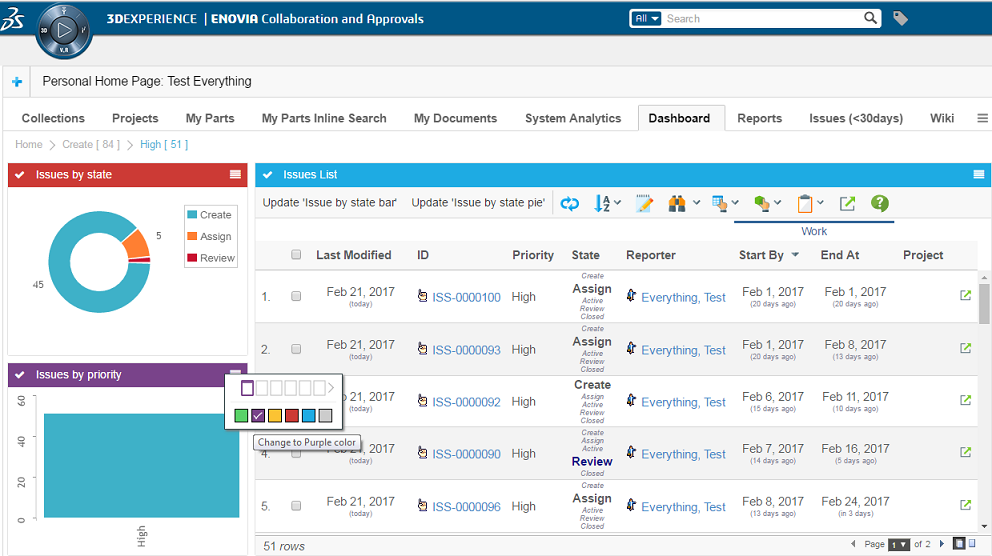Open the System Analytics tab
Screen dimensions: 992x556
coord(573,118)
